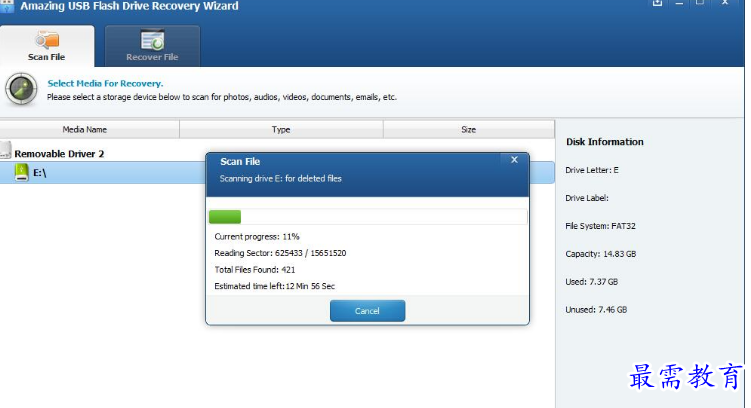The width and height of the screenshot is (751, 408).
Task: Cancel the drive scan
Action: point(367,311)
